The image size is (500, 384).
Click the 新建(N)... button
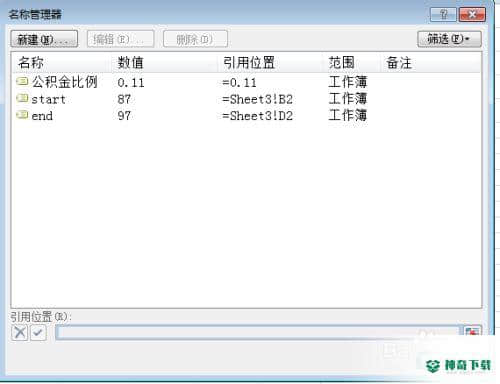(44, 39)
